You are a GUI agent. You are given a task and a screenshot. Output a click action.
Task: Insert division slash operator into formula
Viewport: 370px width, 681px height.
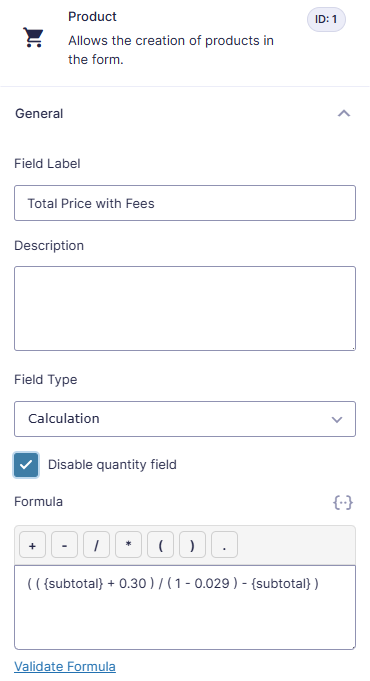pyautogui.click(x=96, y=545)
